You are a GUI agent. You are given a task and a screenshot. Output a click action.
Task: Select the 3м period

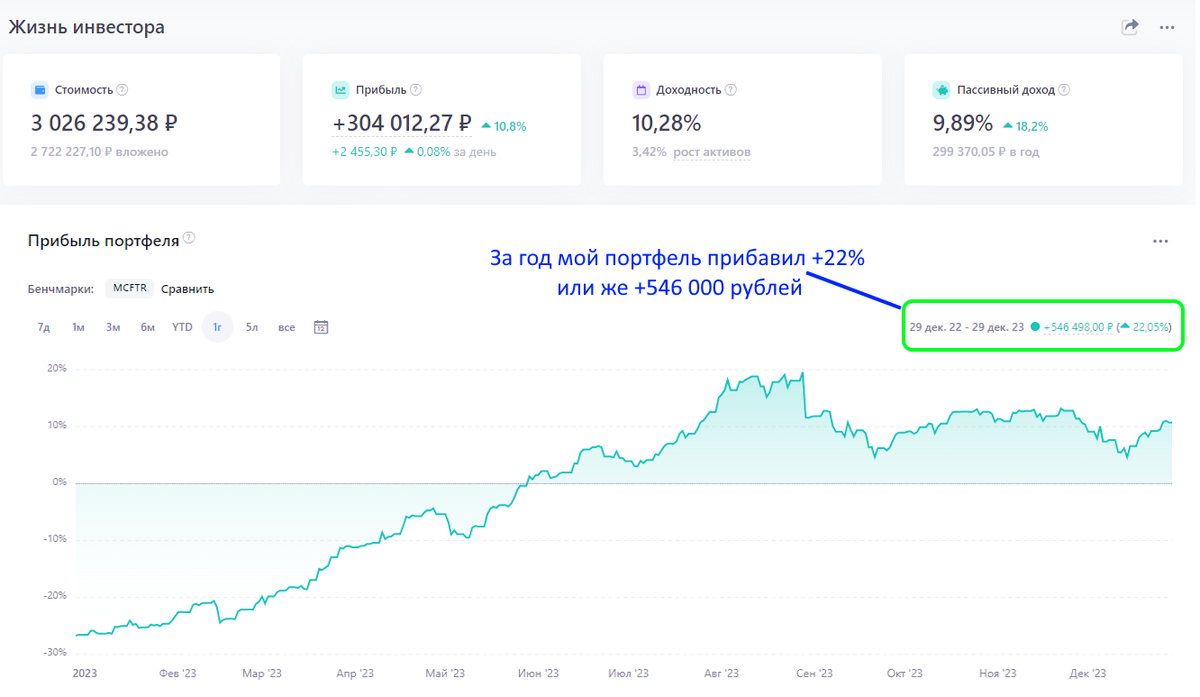[113, 327]
